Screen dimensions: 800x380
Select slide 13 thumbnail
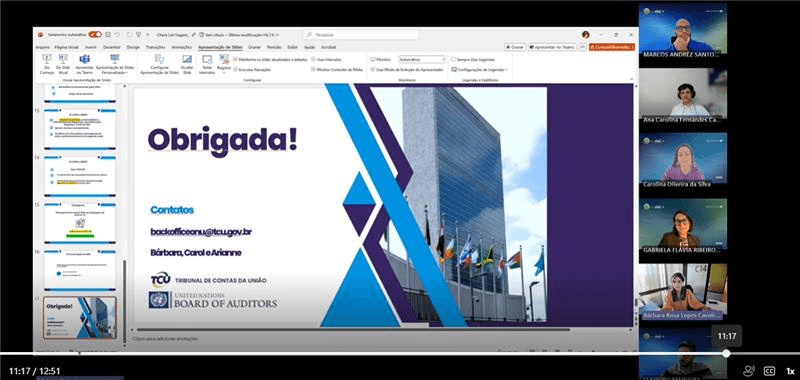[x=80, y=129]
